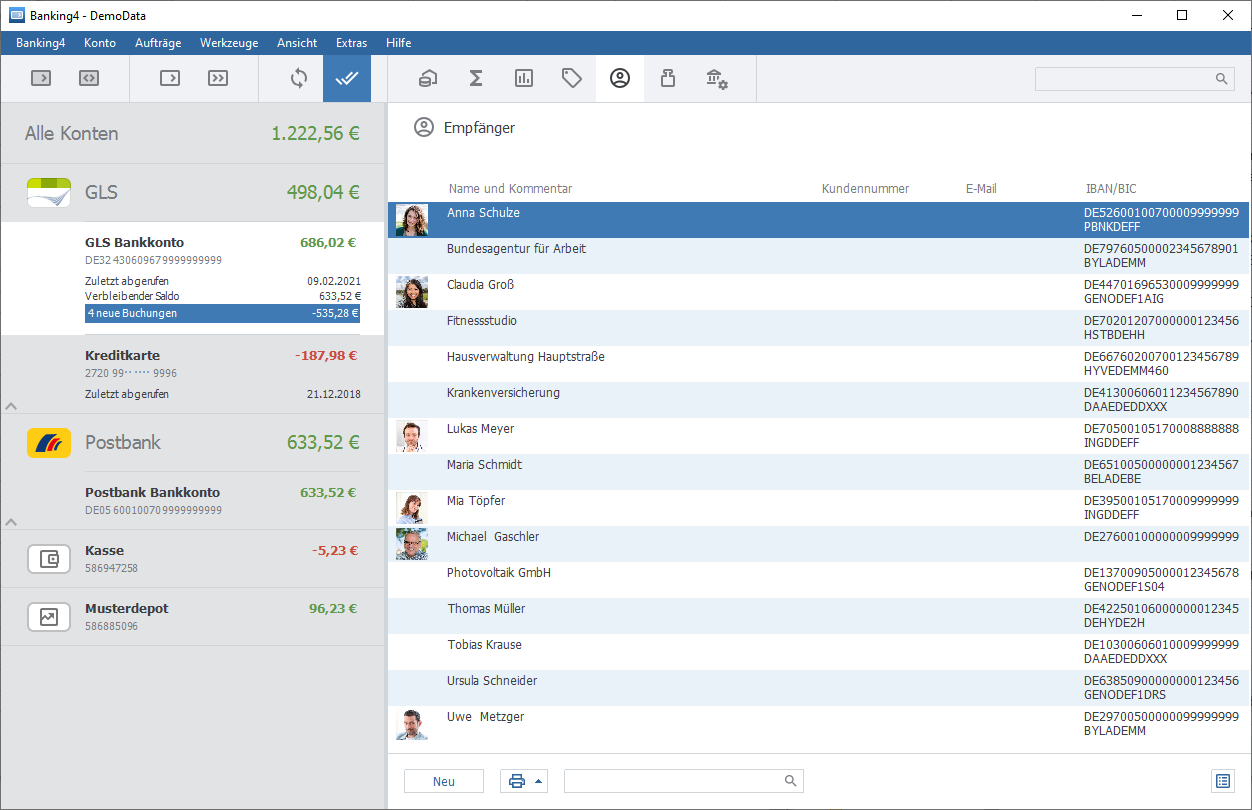Click Mia Töpfer's photo thumbnail
Image resolution: width=1252 pixels, height=810 pixels.
[x=412, y=508]
